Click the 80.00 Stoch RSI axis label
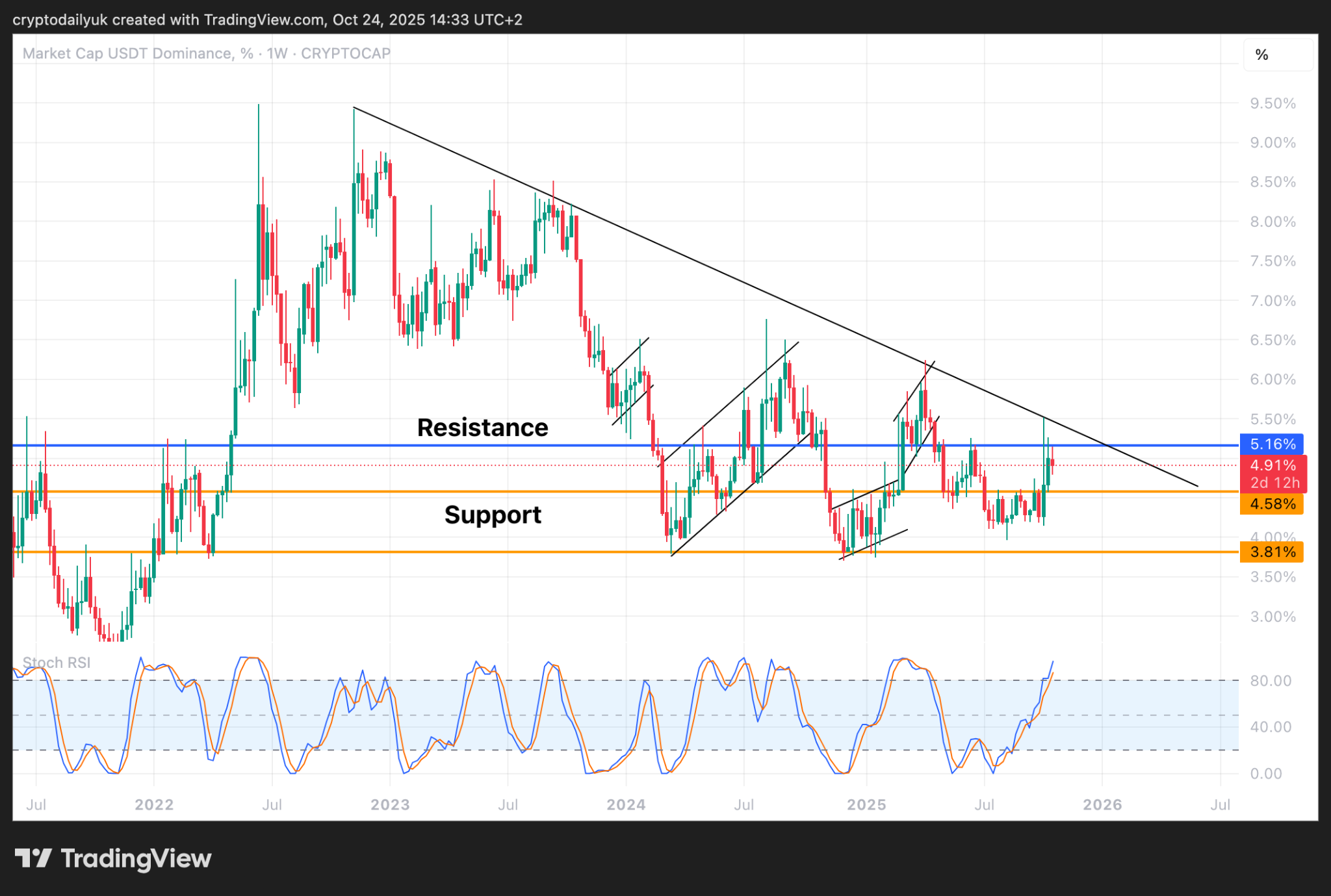1331x896 pixels. [1271, 681]
